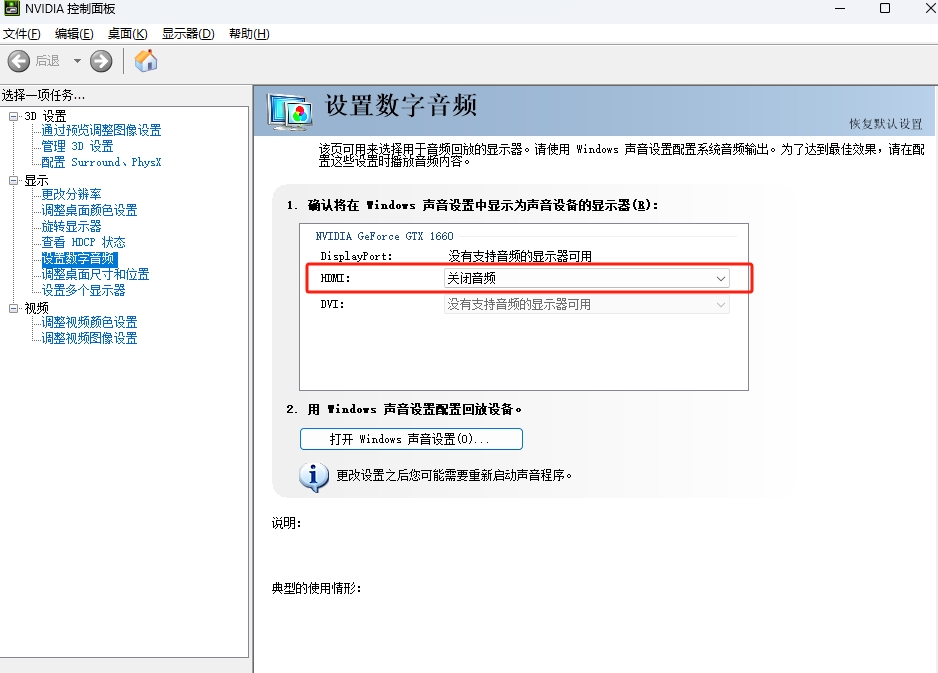Select 设置多个显示器
This screenshot has width=938, height=673.
tap(83, 291)
